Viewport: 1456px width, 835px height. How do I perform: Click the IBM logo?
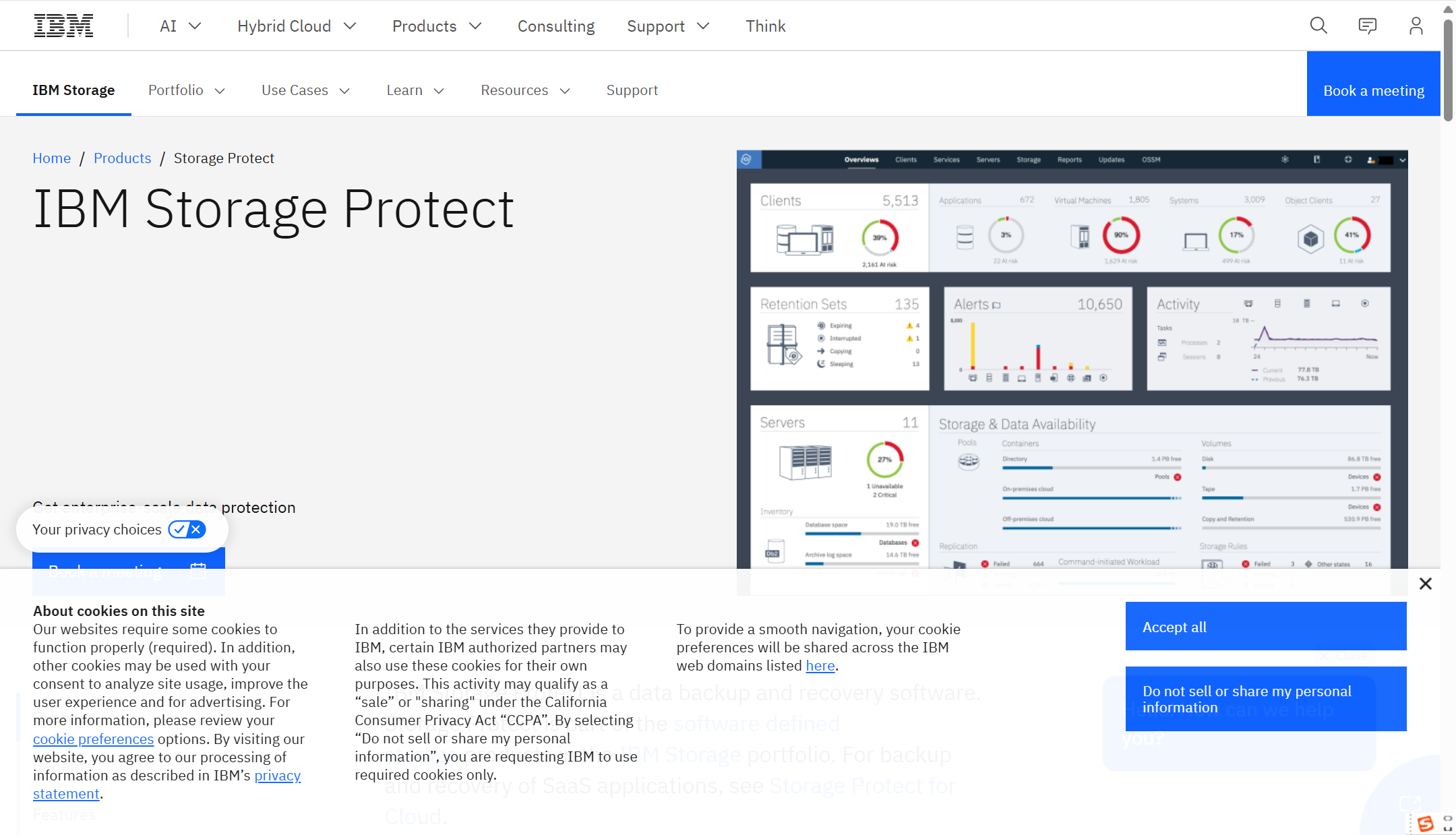point(63,26)
